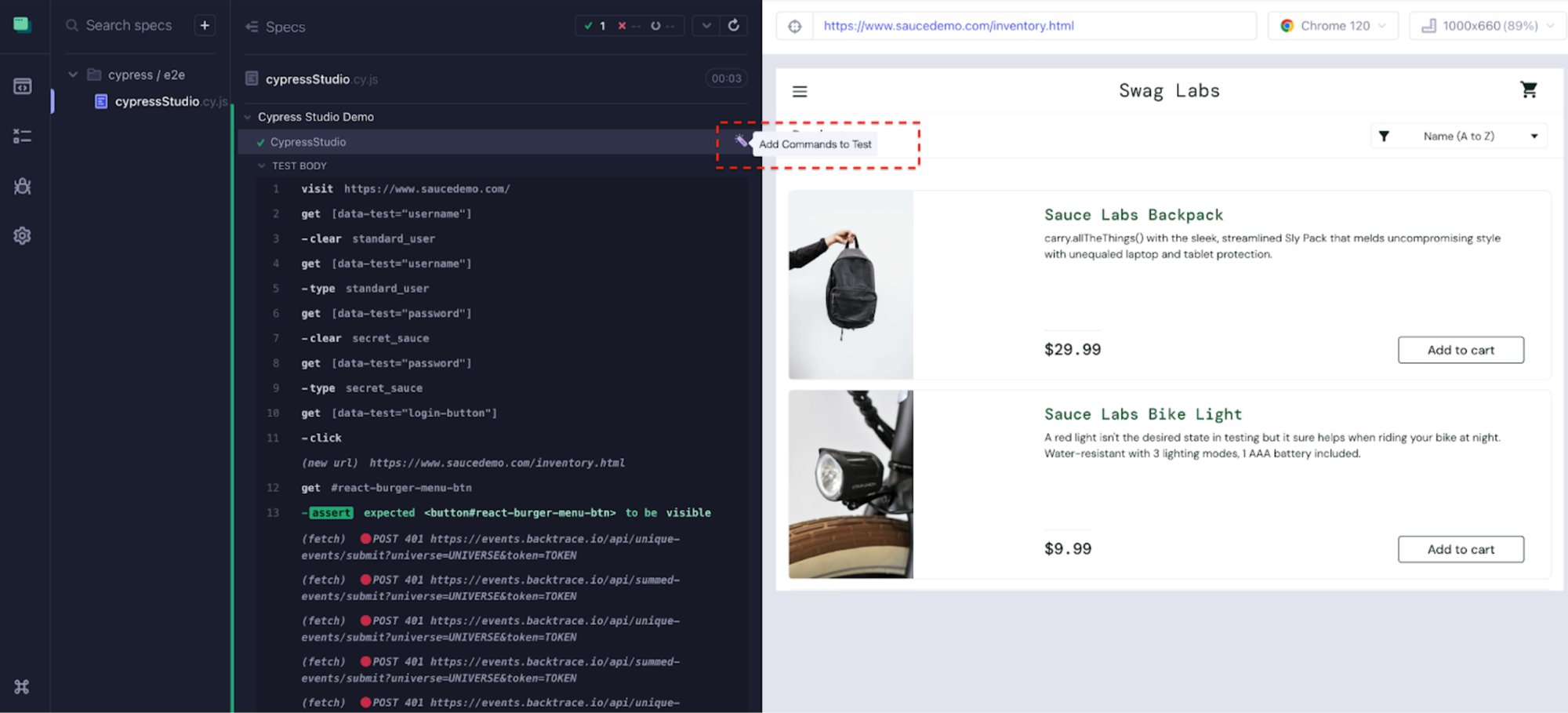Open the viewport size 1000x660 dropdown
1568x713 pixels.
tap(1487, 26)
